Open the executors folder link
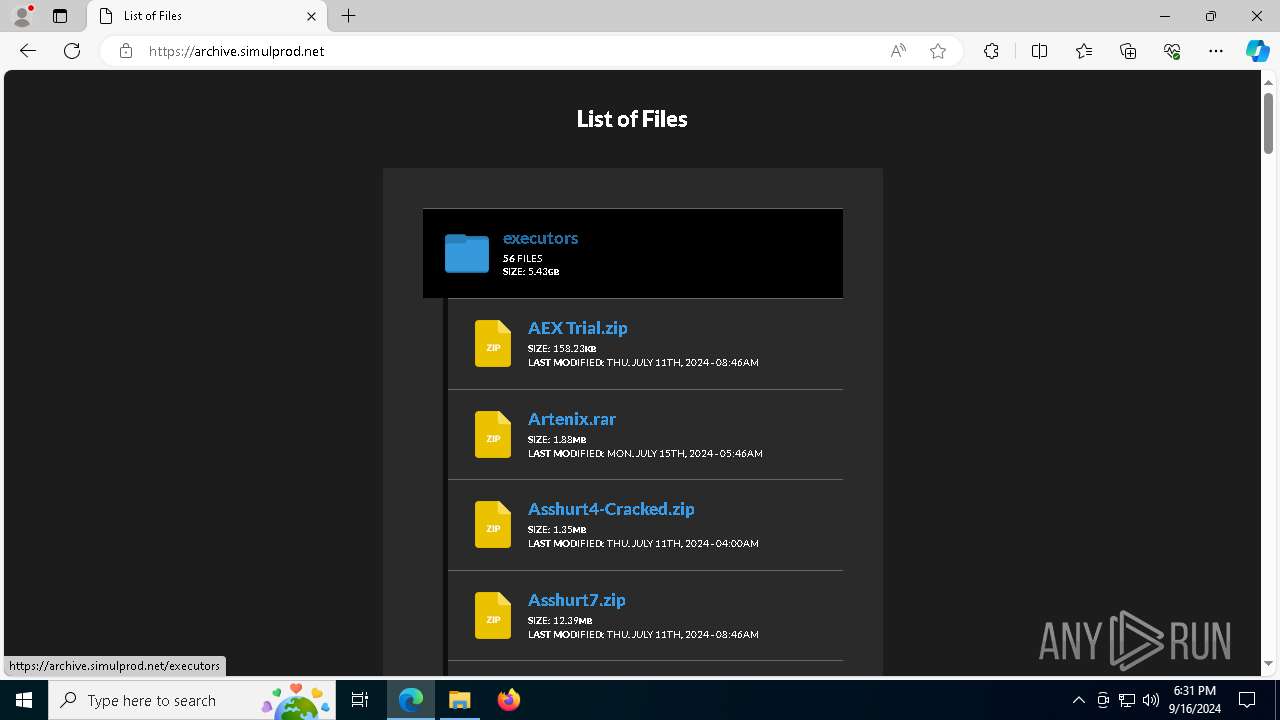Viewport: 1280px width, 720px height. coord(540,238)
